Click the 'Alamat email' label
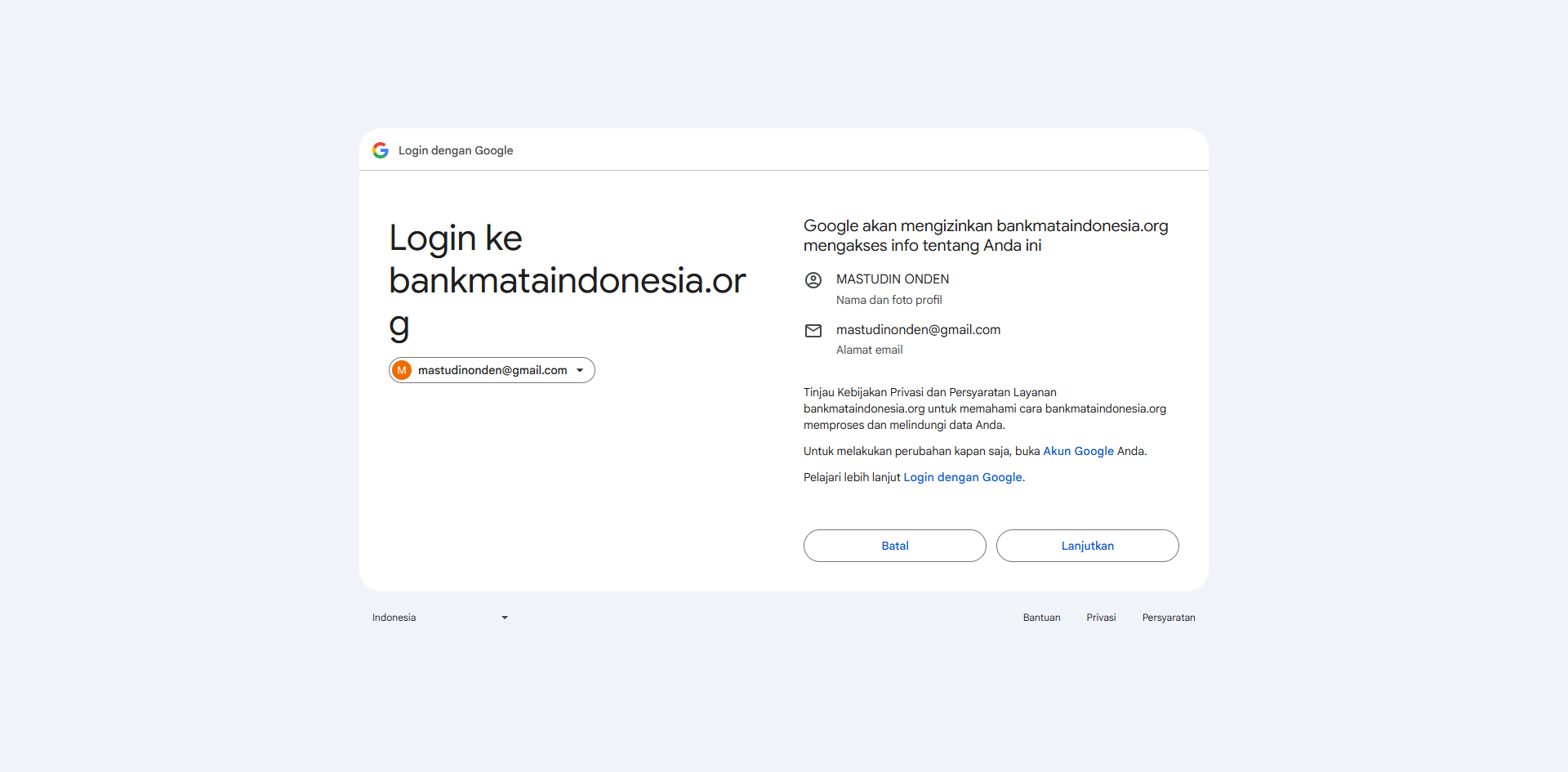 click(869, 350)
